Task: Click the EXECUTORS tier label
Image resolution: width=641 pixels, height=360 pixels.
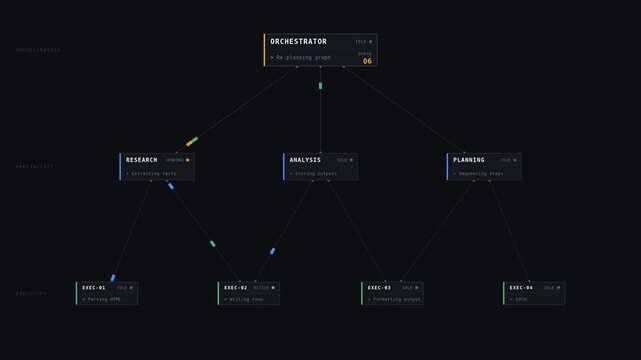Action: point(31,293)
